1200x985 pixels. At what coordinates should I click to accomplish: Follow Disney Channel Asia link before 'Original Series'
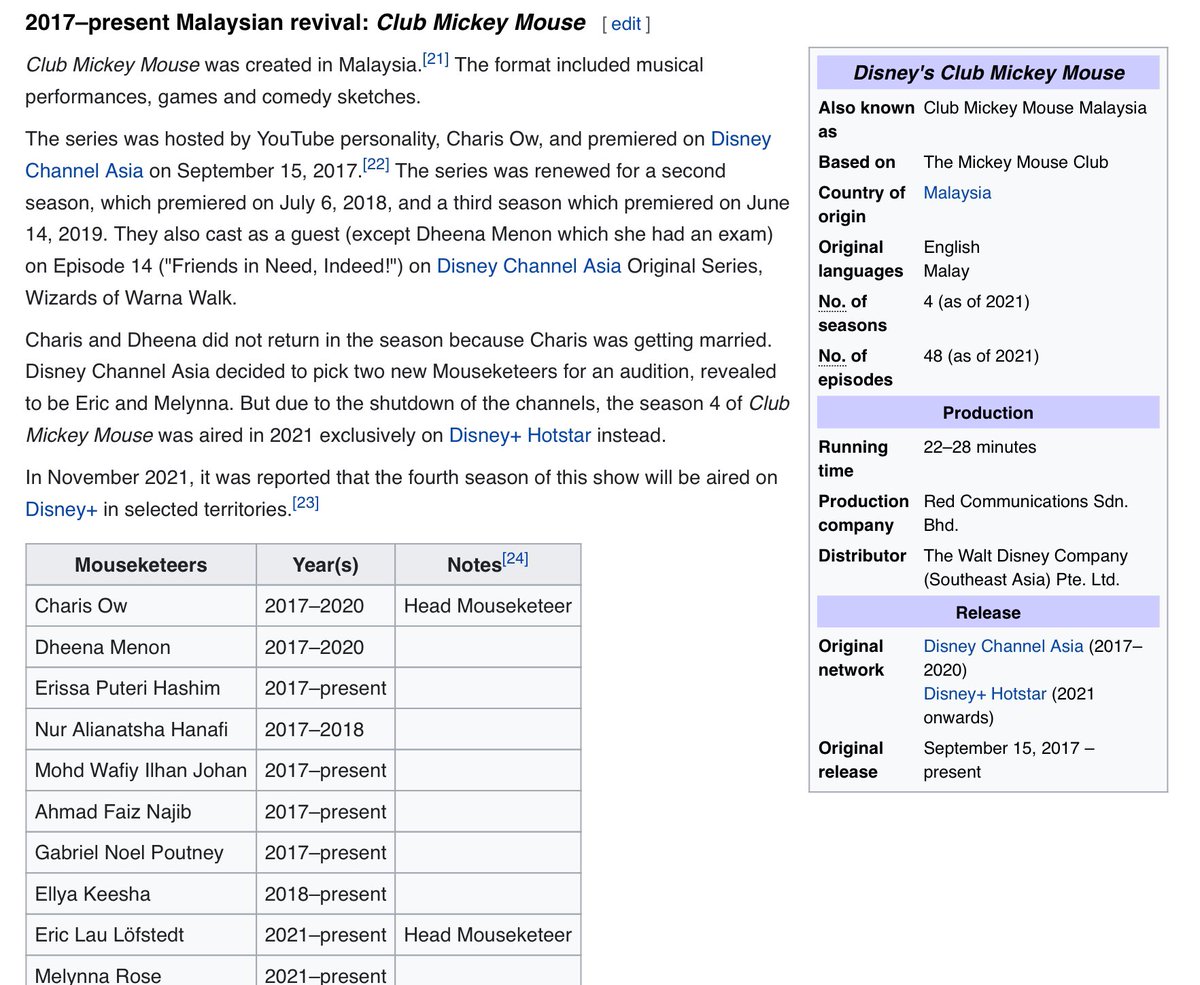click(x=529, y=267)
